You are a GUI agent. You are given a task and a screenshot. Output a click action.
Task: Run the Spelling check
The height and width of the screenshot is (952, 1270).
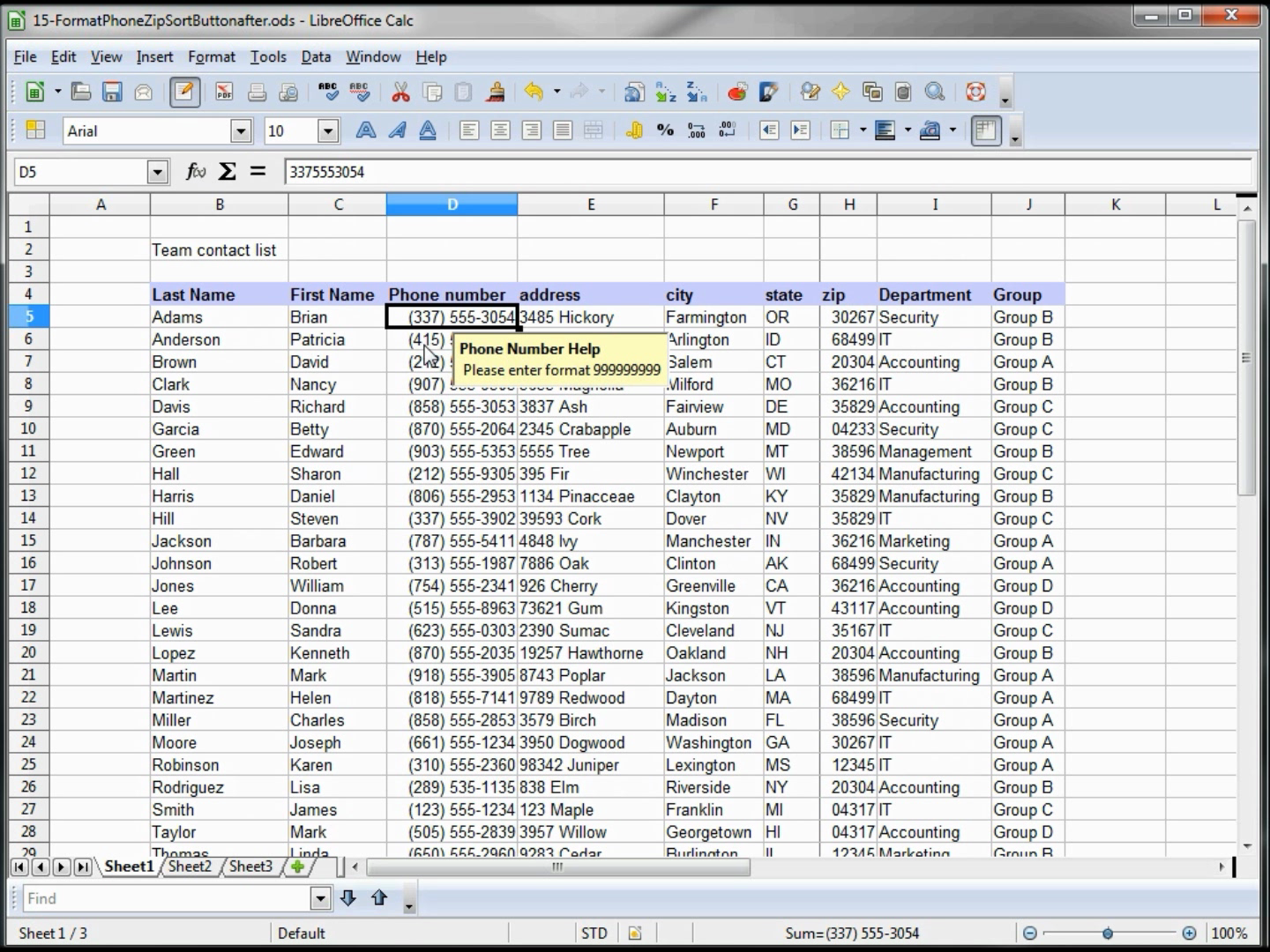click(x=328, y=92)
